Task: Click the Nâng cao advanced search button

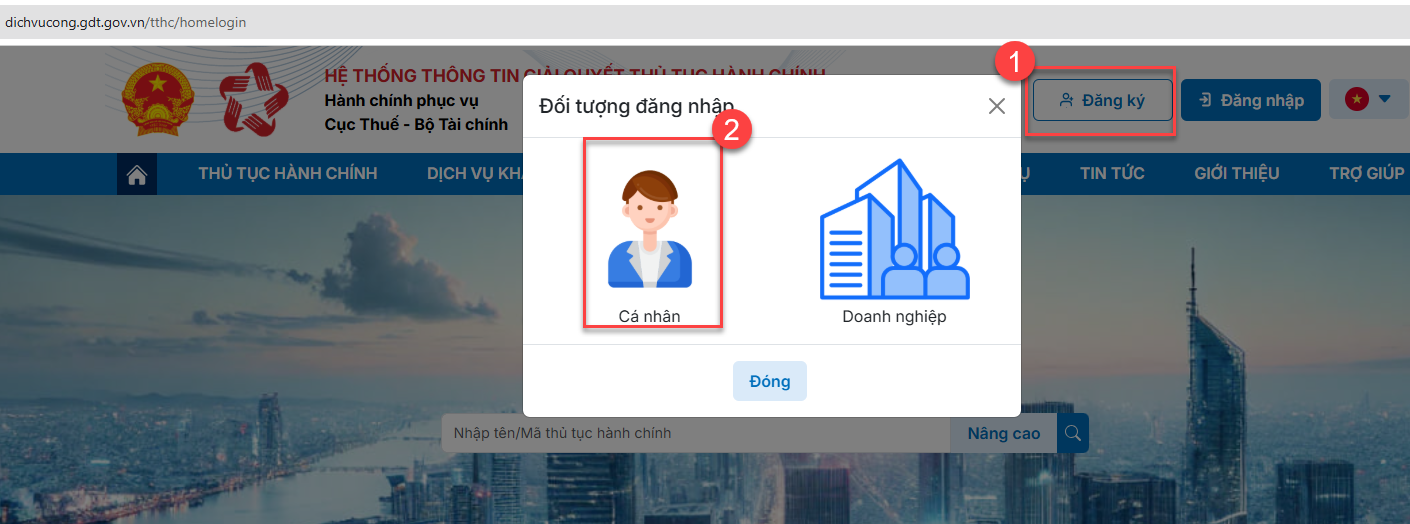Action: [1004, 433]
